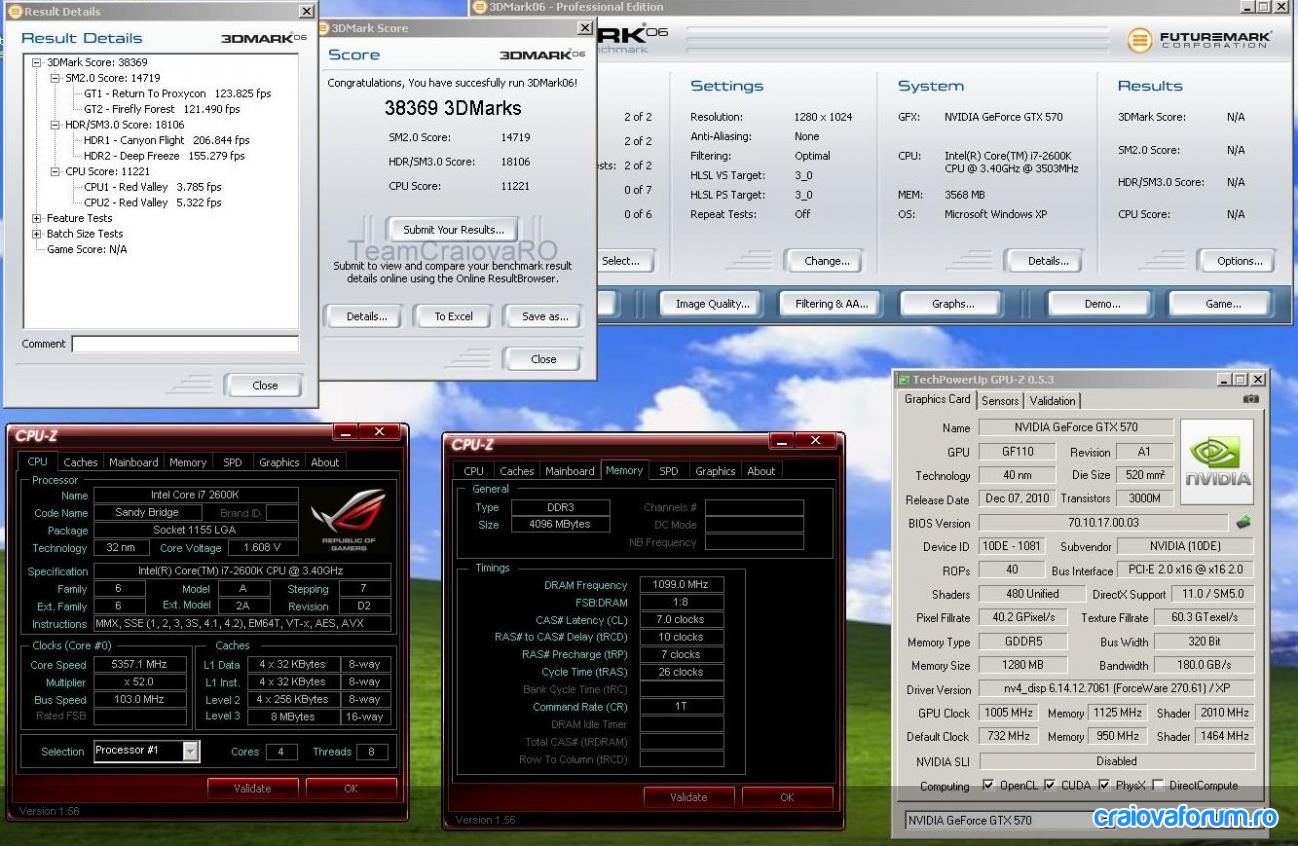The width and height of the screenshot is (1298, 846).
Task: Open the Processor #1 selection dropdown
Action: (x=191, y=751)
